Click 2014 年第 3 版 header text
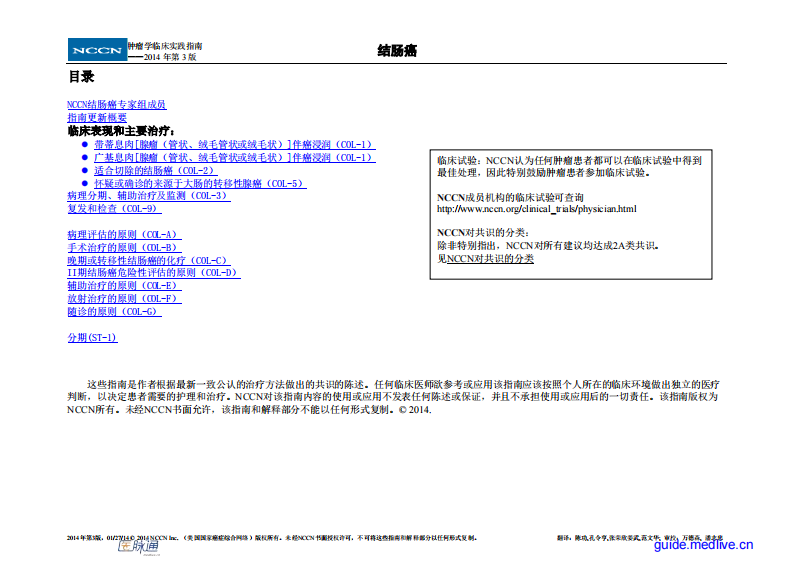 tap(170, 57)
